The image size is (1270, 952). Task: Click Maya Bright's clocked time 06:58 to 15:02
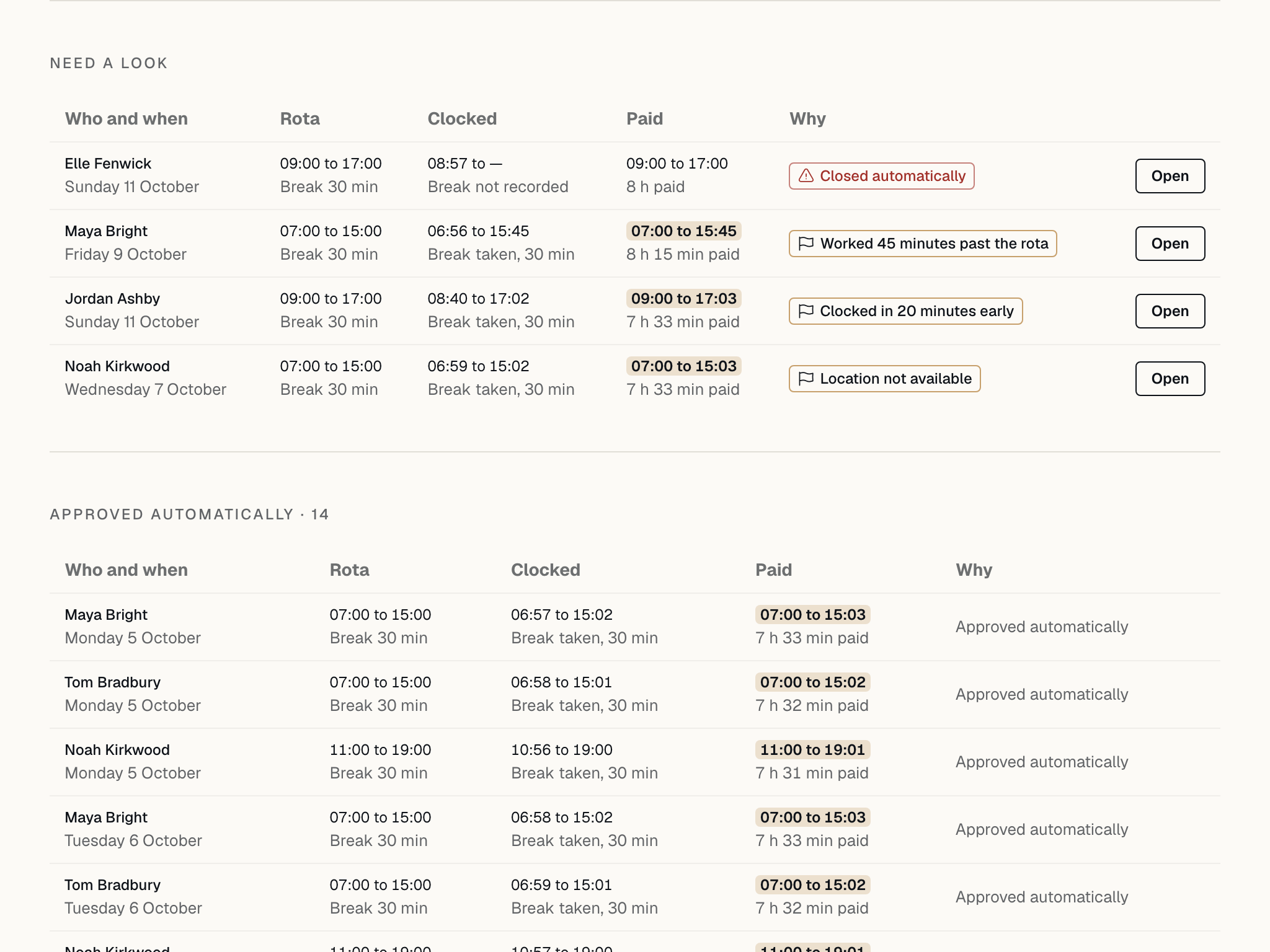(x=561, y=818)
